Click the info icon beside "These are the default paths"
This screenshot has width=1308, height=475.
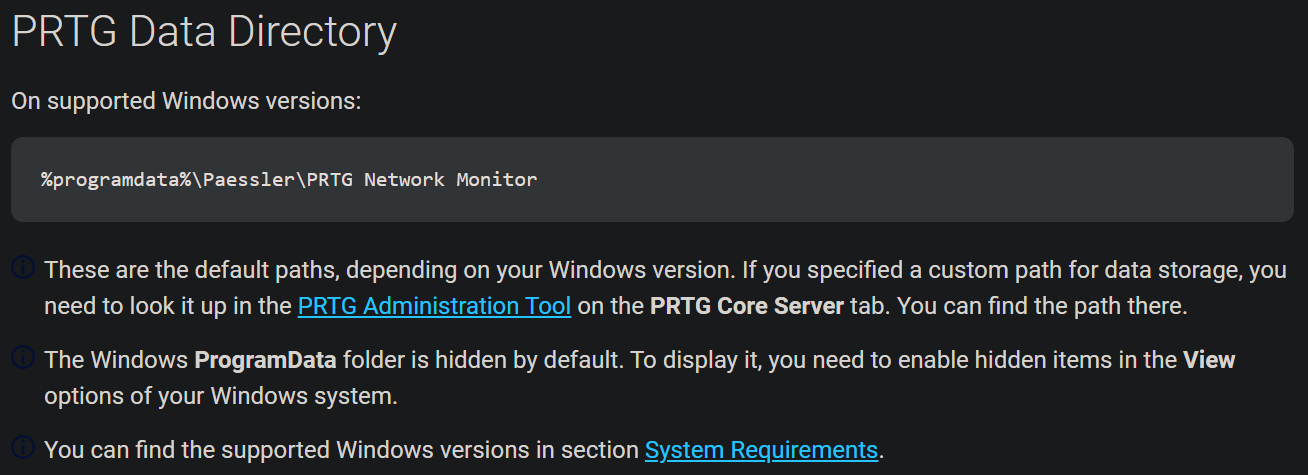pos(23,269)
